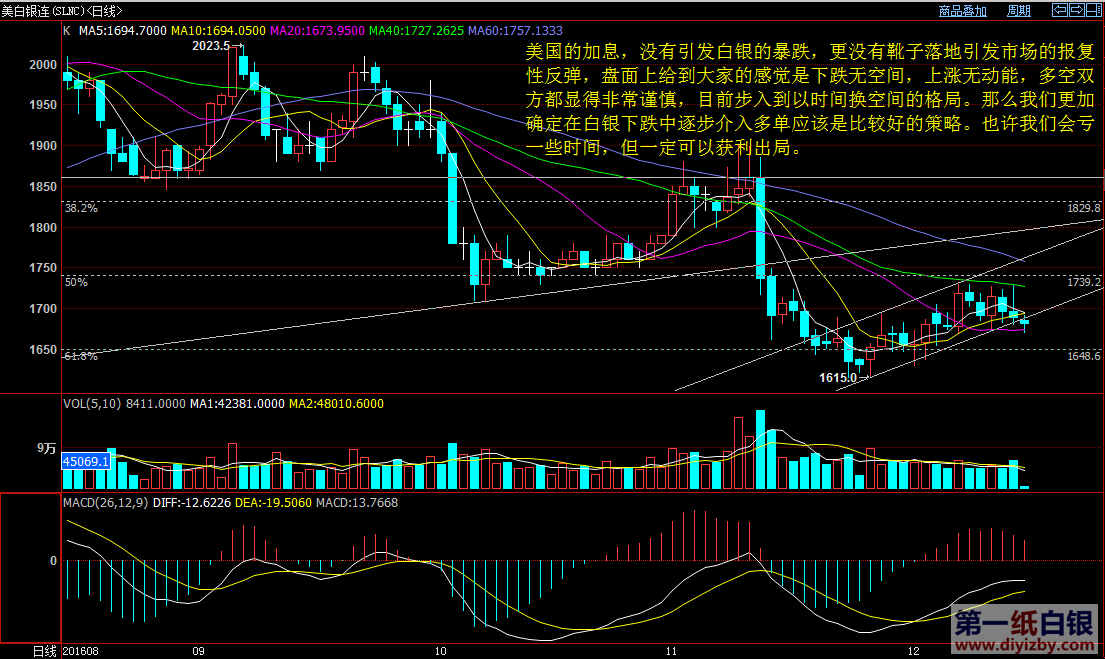
Task: Select the green MA40 indicator label
Action: pyautogui.click(x=417, y=31)
